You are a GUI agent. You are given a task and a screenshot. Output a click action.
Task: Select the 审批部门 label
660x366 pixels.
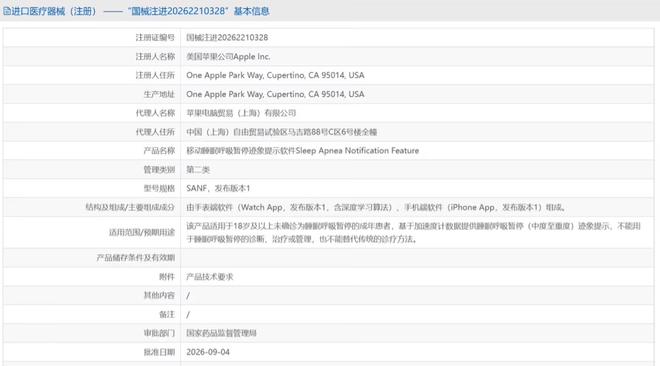coord(159,333)
